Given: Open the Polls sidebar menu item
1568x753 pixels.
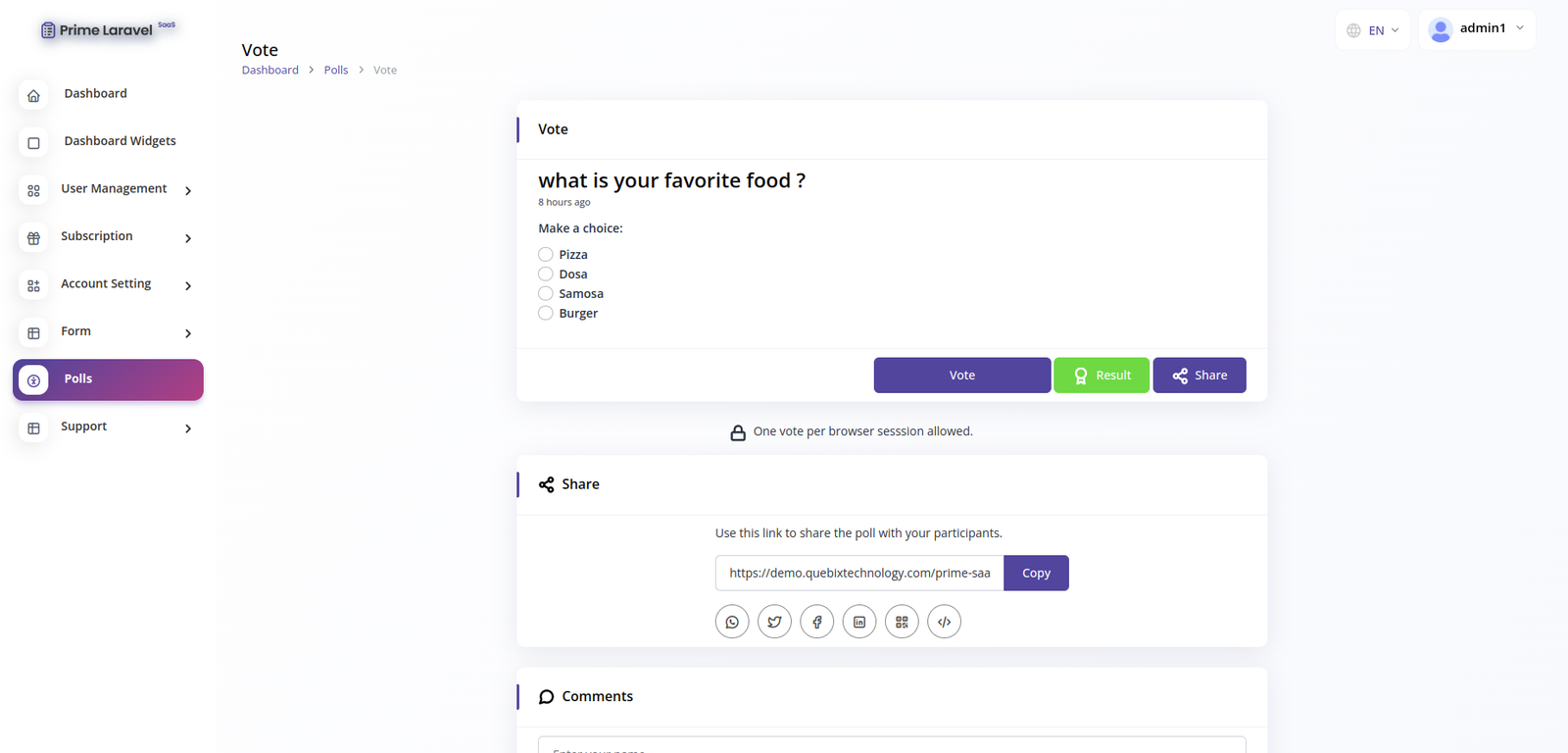Looking at the screenshot, I should (x=108, y=379).
